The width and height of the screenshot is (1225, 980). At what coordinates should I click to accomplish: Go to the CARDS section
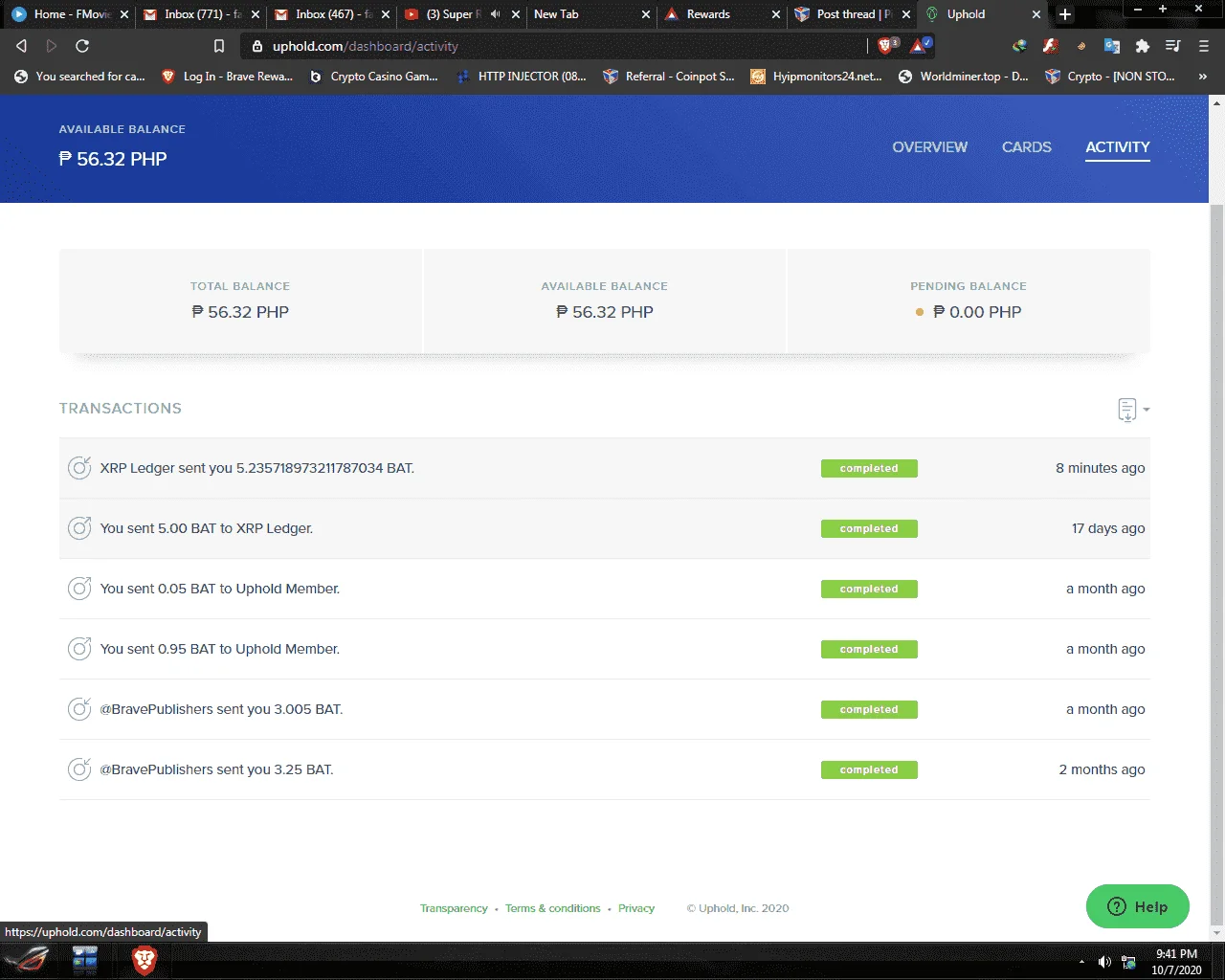1026,147
